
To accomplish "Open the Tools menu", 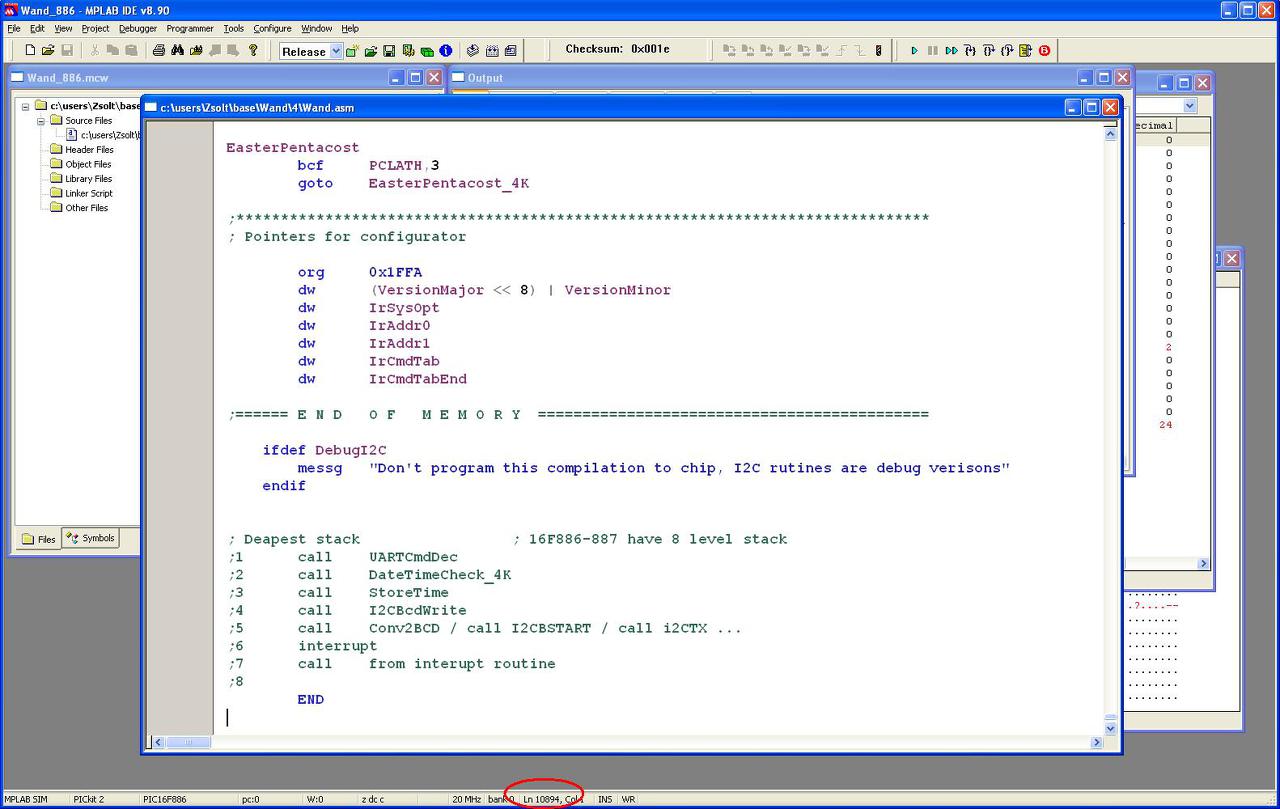I will tap(234, 29).
